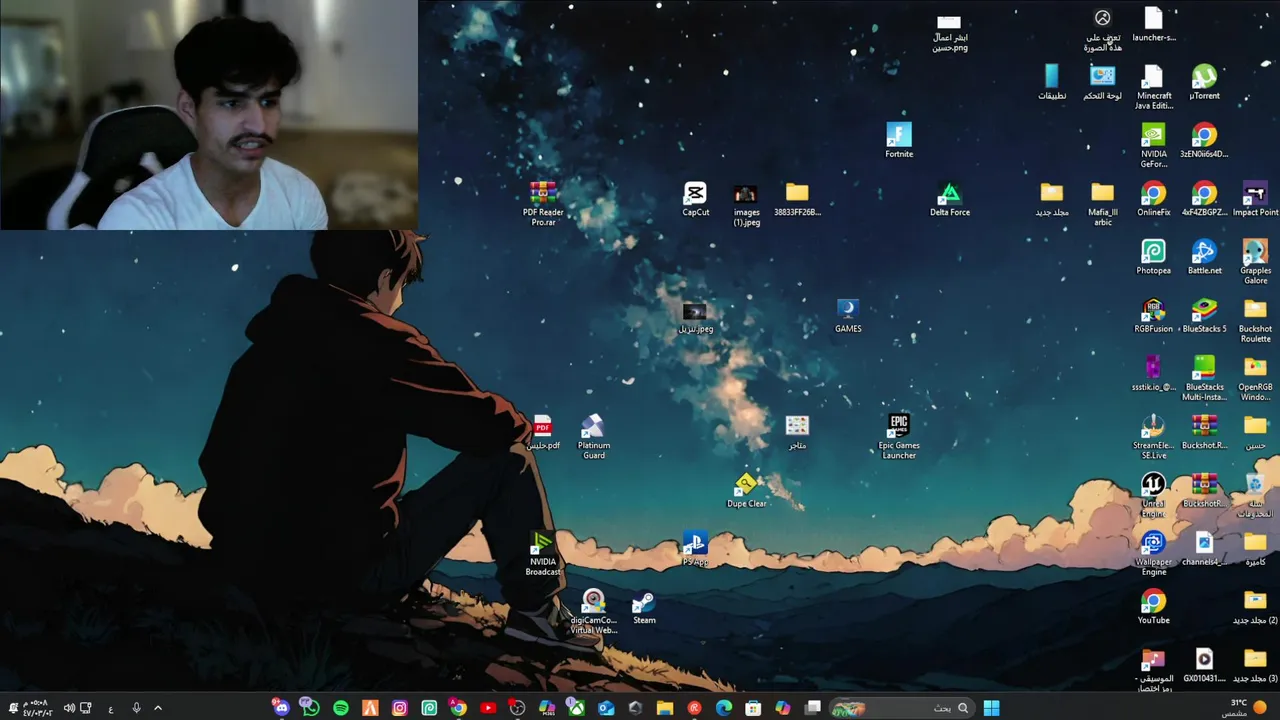Open Spotify from the taskbar
This screenshot has height=720, width=1280.
[341, 708]
